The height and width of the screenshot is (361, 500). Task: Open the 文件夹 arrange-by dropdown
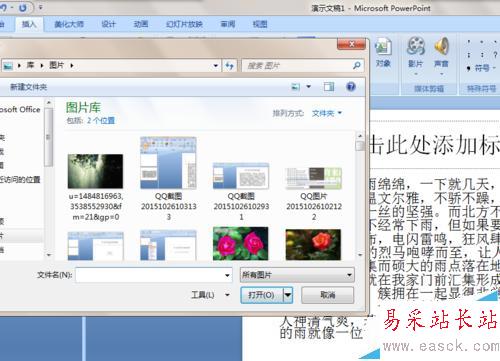327,113
